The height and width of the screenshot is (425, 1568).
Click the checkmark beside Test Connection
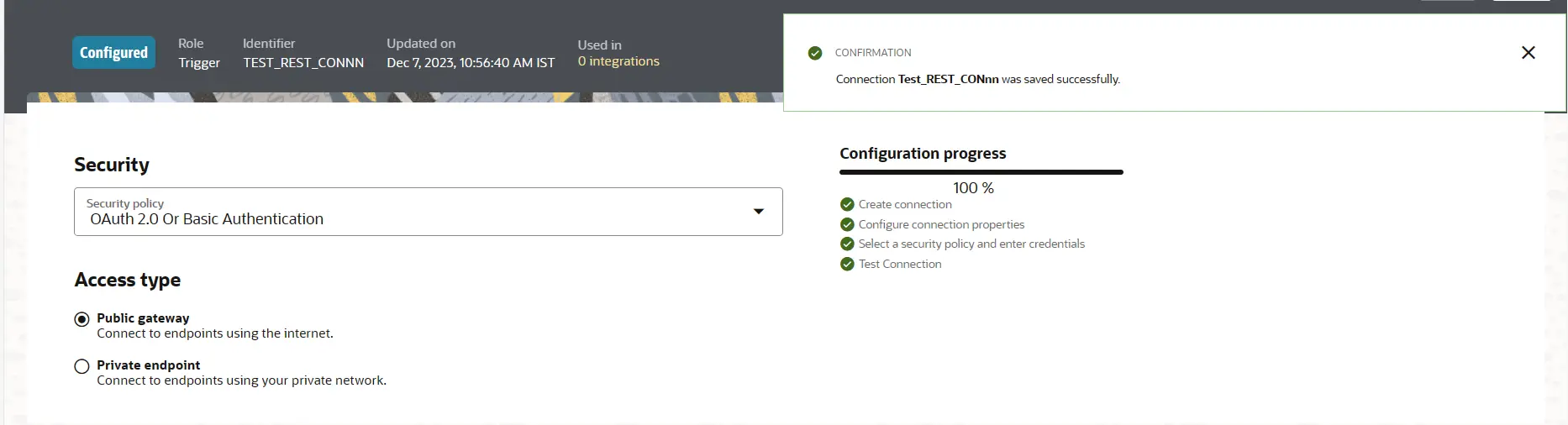(847, 264)
